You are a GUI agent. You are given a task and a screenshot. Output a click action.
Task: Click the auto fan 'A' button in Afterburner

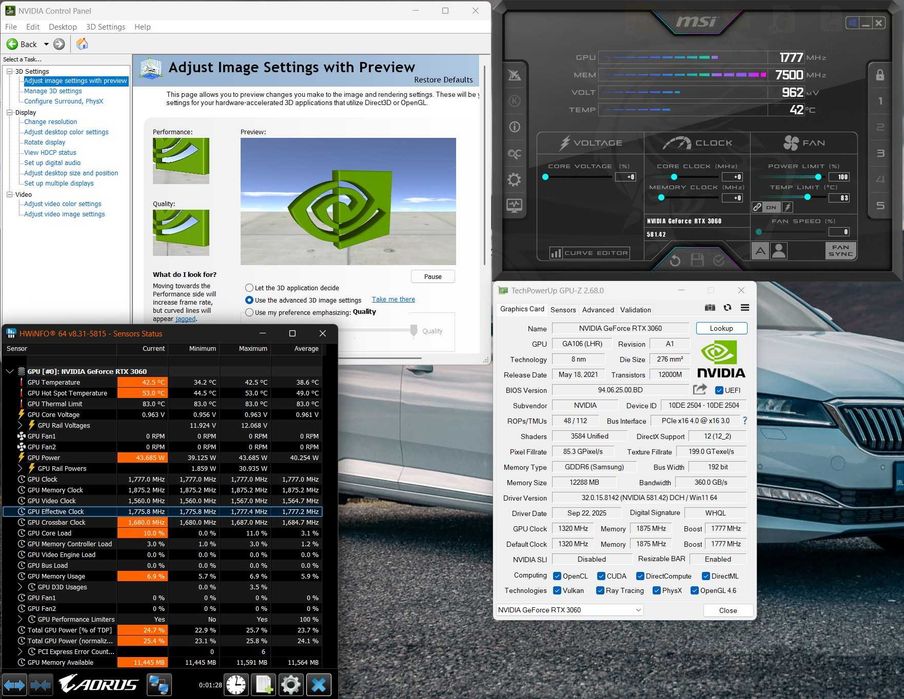coord(760,250)
